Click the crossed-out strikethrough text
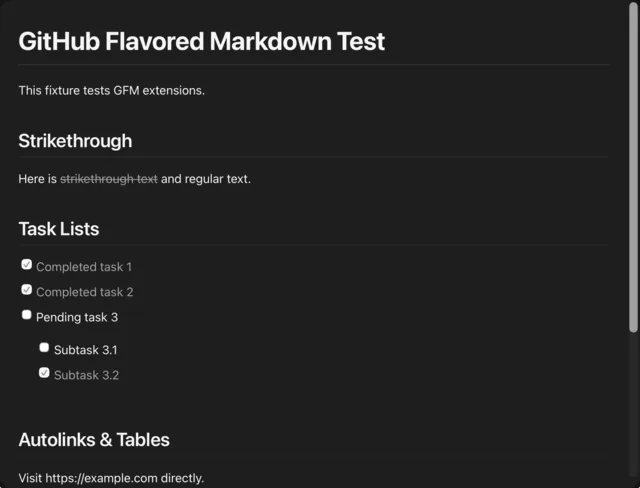This screenshot has height=488, width=640. (109, 179)
